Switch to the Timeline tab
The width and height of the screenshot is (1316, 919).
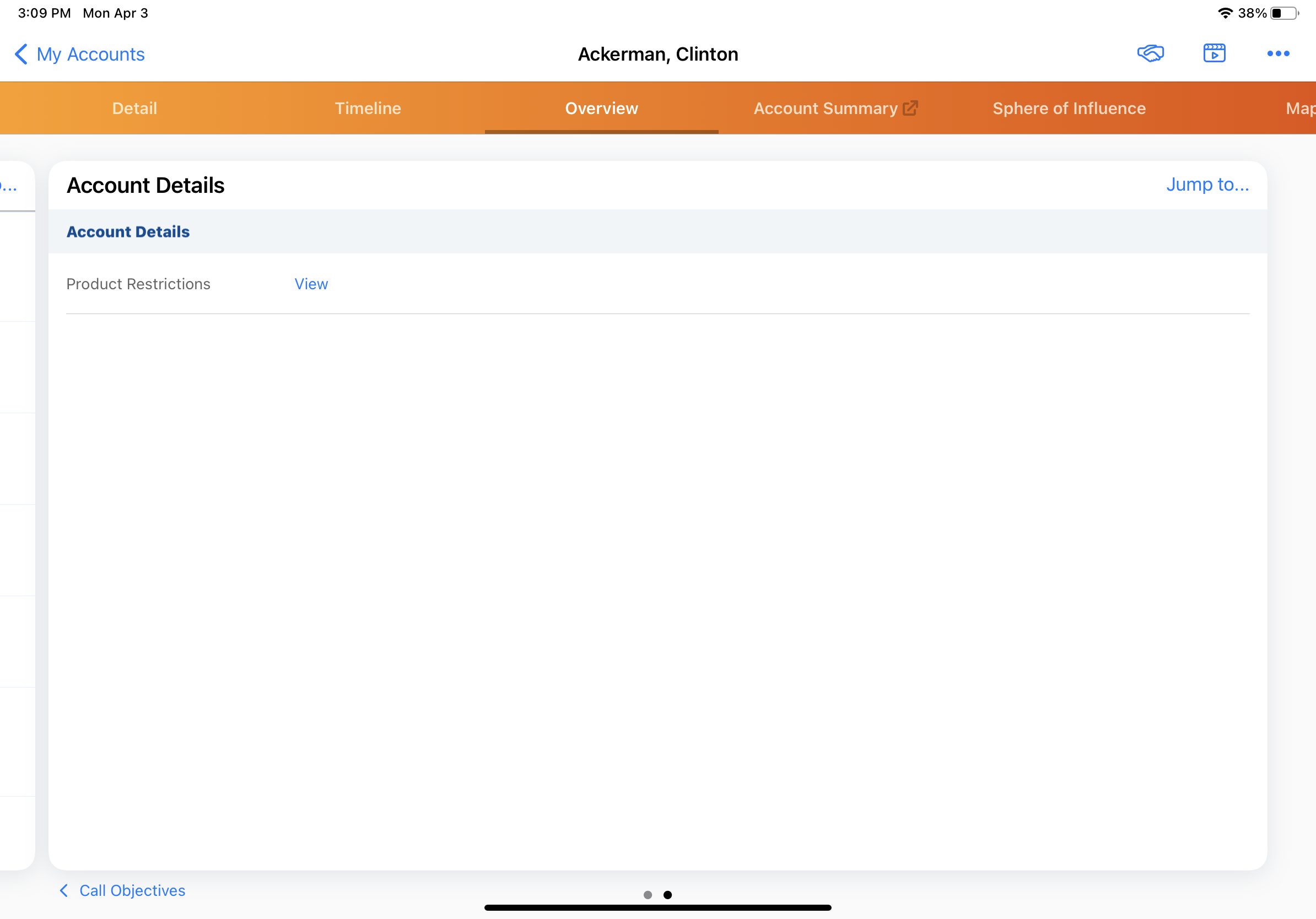(x=368, y=109)
